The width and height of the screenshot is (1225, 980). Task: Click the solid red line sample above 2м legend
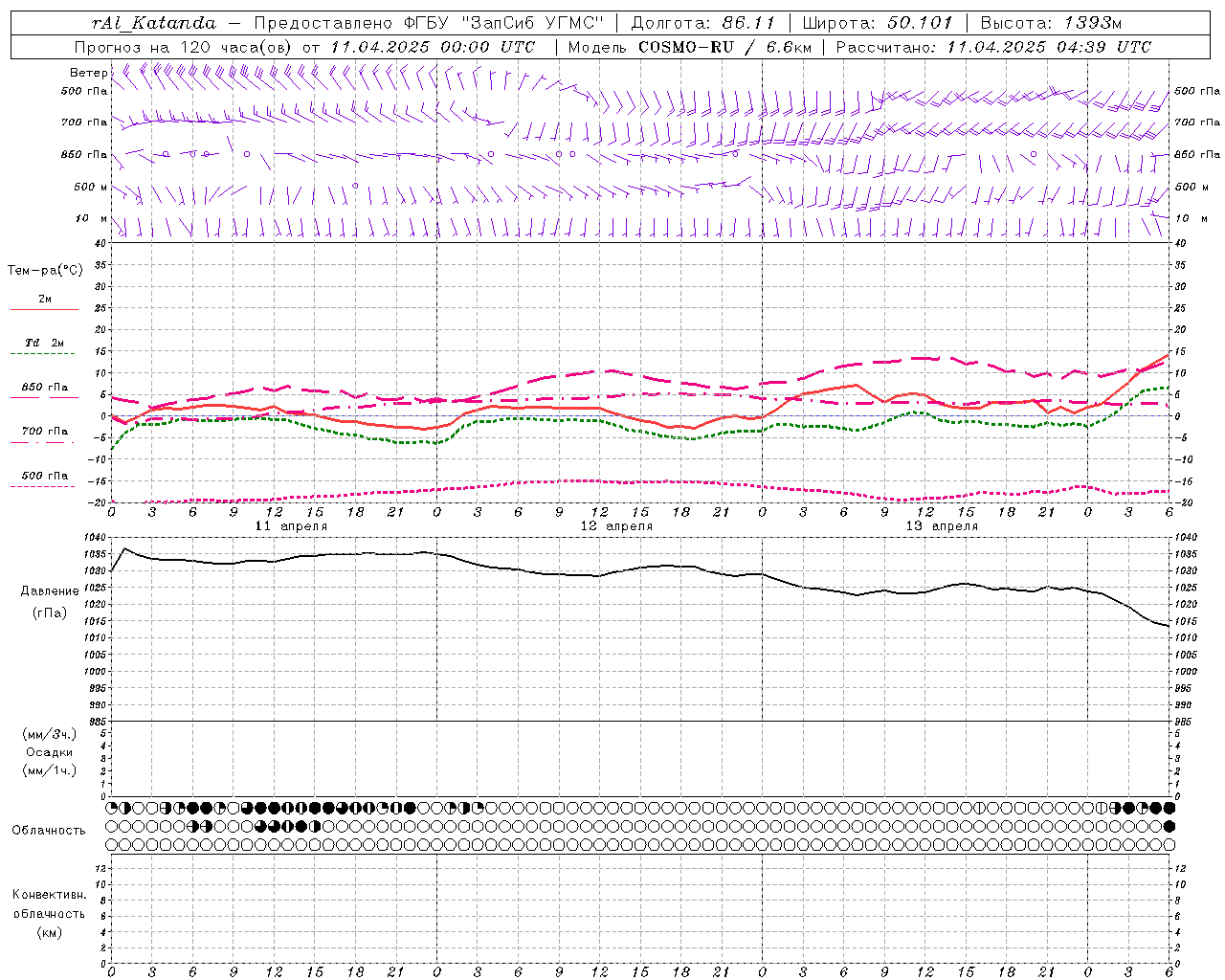[x=44, y=310]
